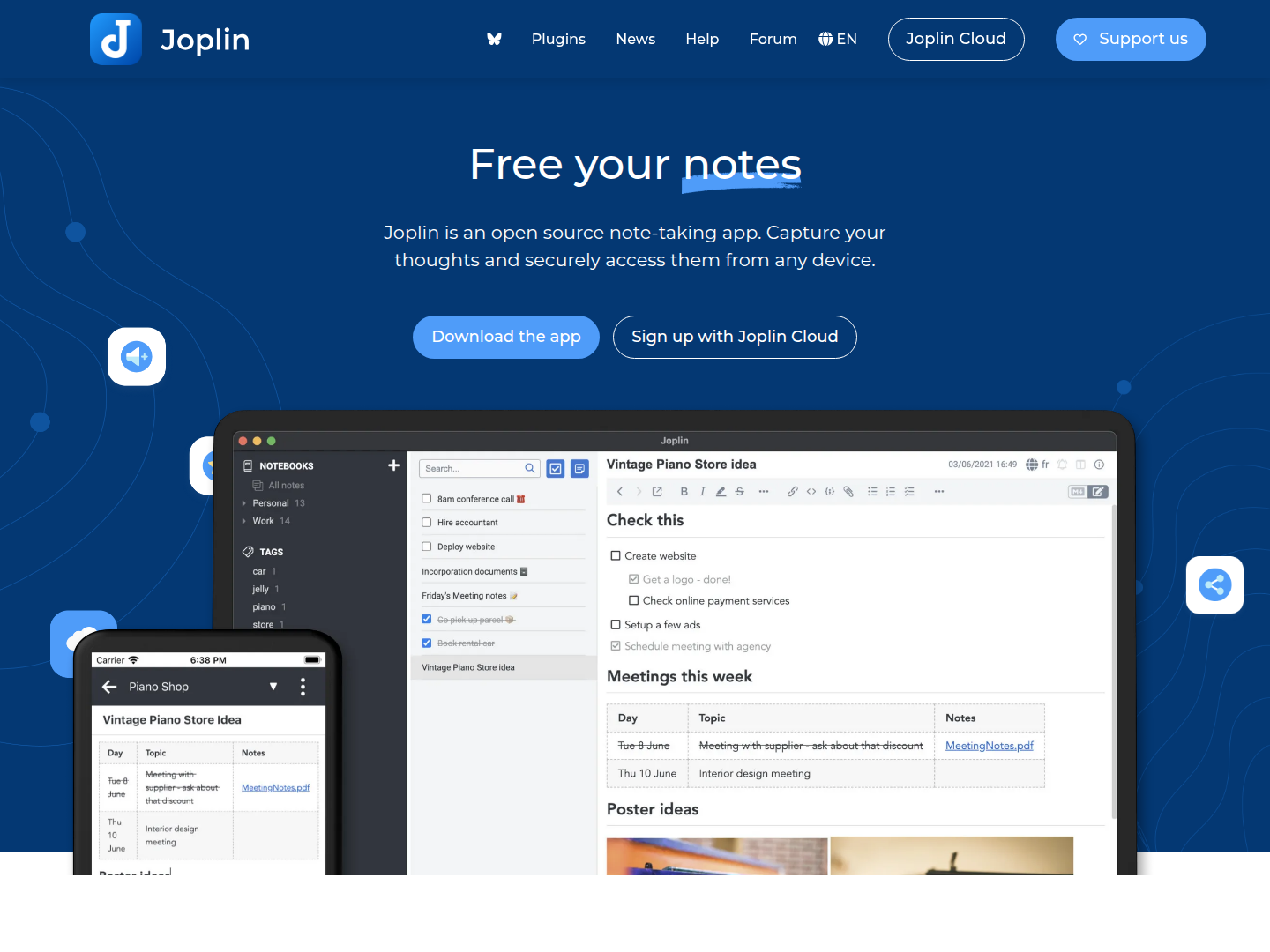Open the EN language selector
This screenshot has width=1270, height=952.
coord(838,39)
